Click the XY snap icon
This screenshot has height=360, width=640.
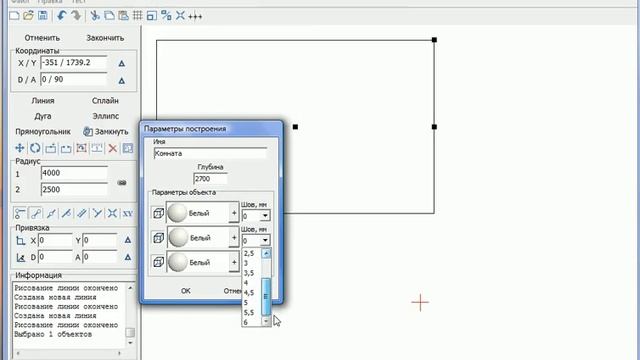[128, 213]
